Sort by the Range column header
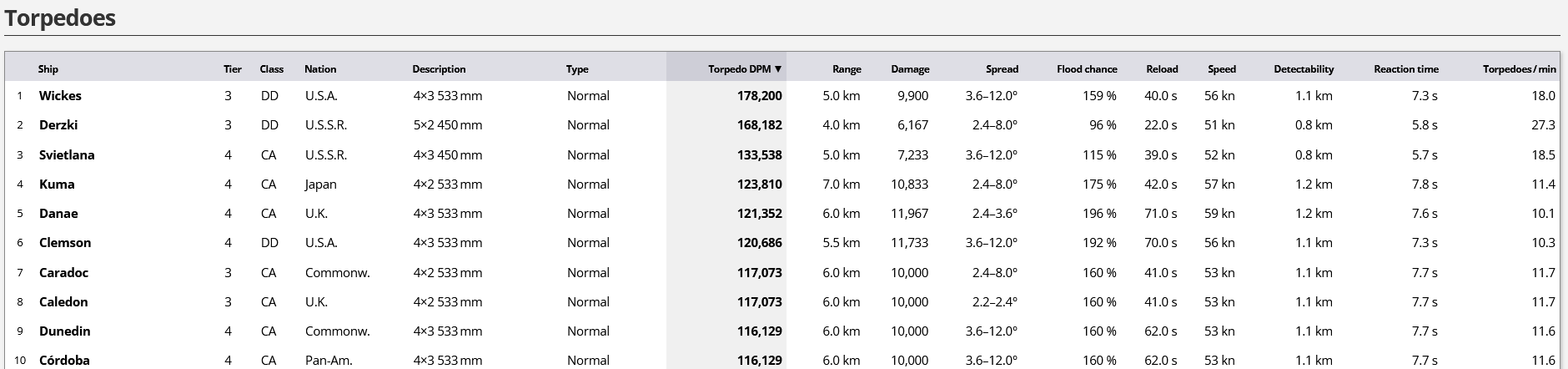Image resolution: width=1568 pixels, height=369 pixels. click(846, 69)
